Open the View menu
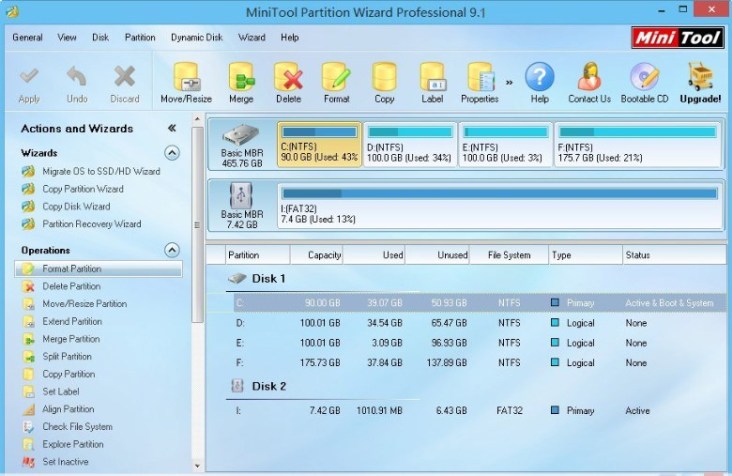The width and height of the screenshot is (732, 476). tap(67, 37)
